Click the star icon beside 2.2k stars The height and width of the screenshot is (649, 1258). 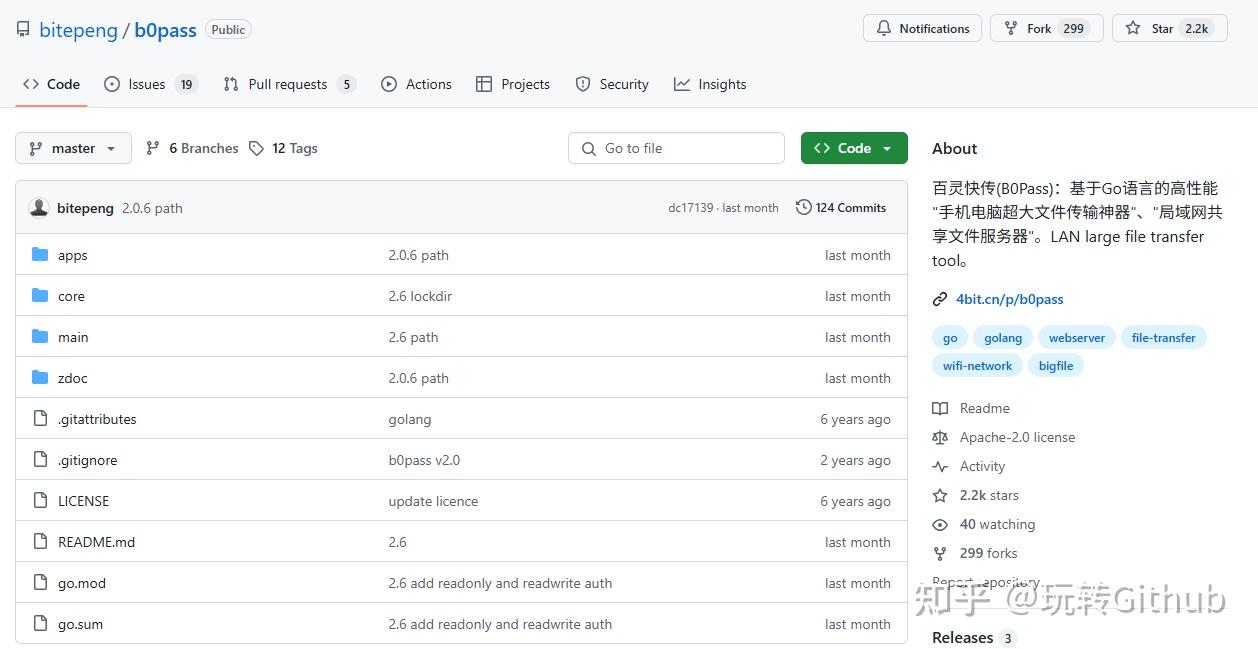coord(940,495)
